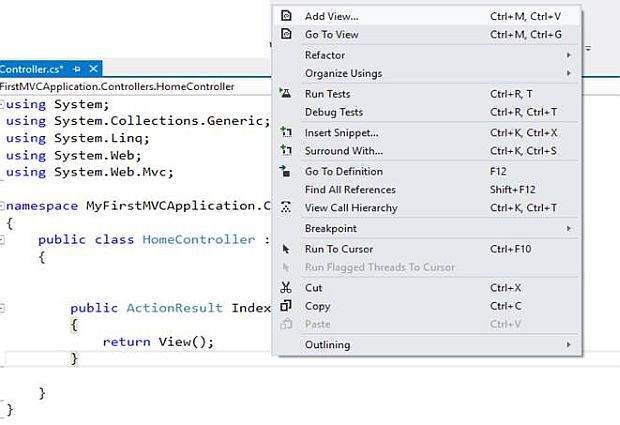The height and width of the screenshot is (425, 620).
Task: Select Run Tests in the menu
Action: [x=427, y=94]
